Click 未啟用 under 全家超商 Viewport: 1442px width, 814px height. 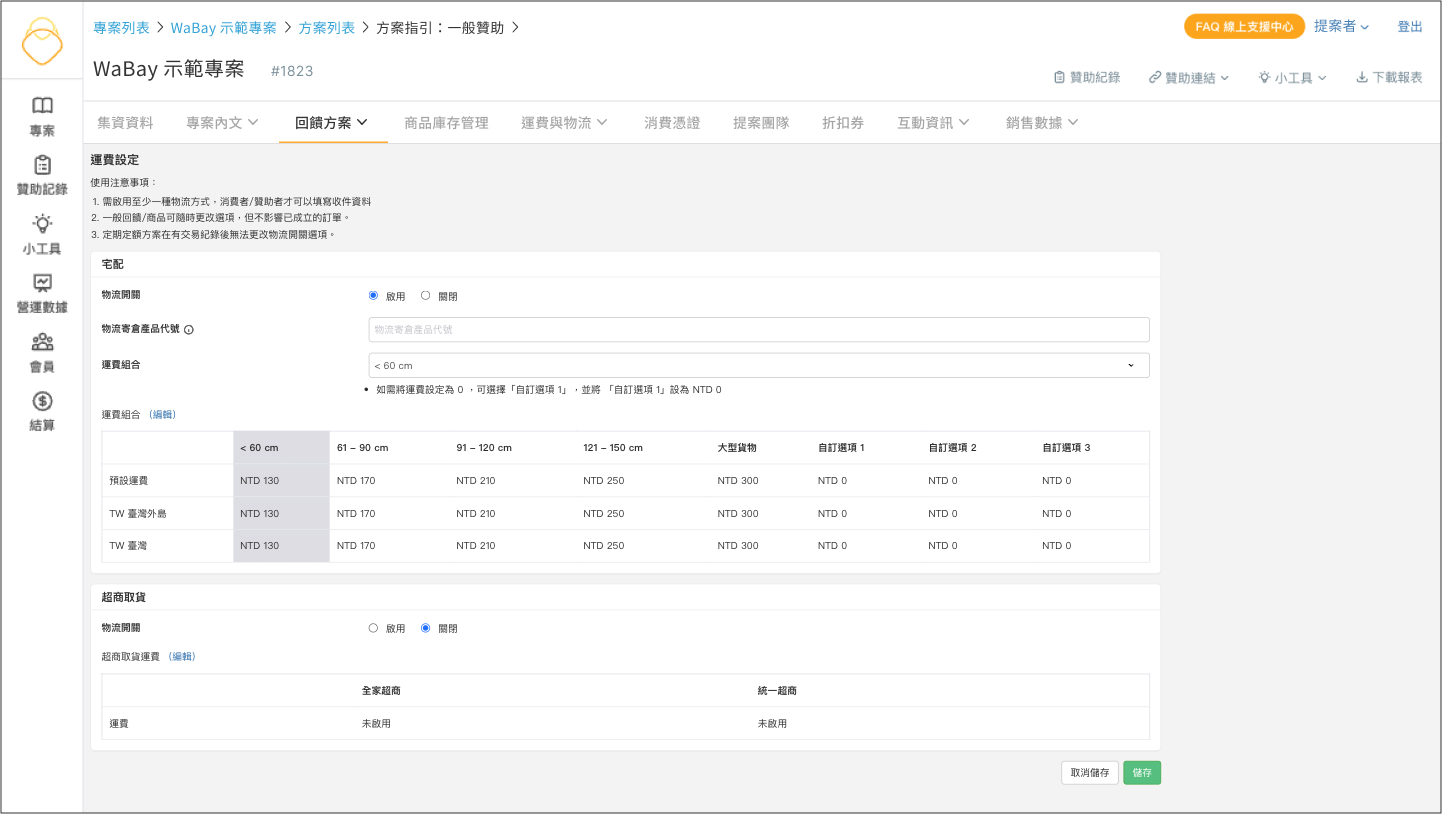tap(376, 723)
